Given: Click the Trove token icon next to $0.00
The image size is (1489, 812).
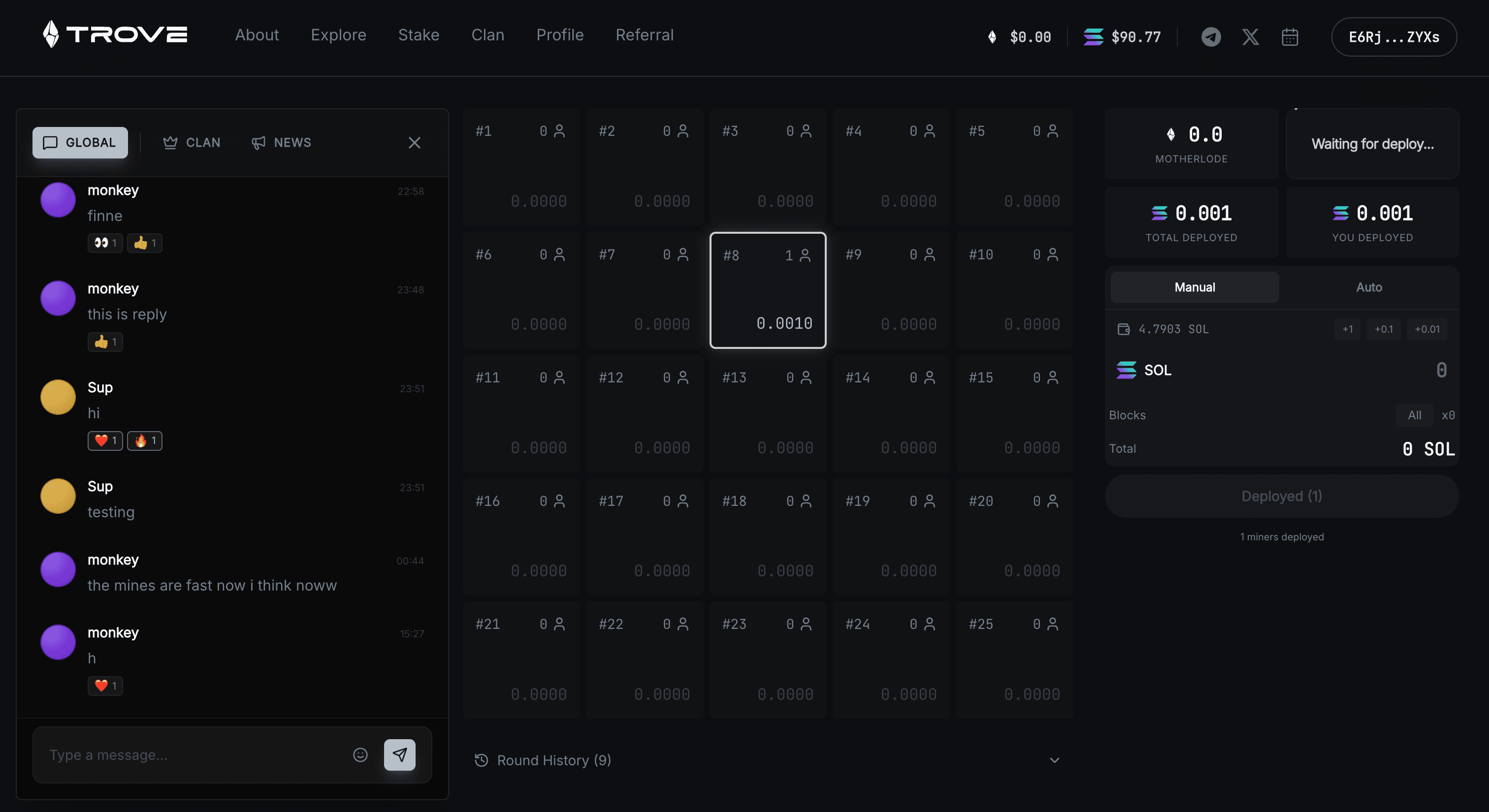Looking at the screenshot, I should 992,37.
